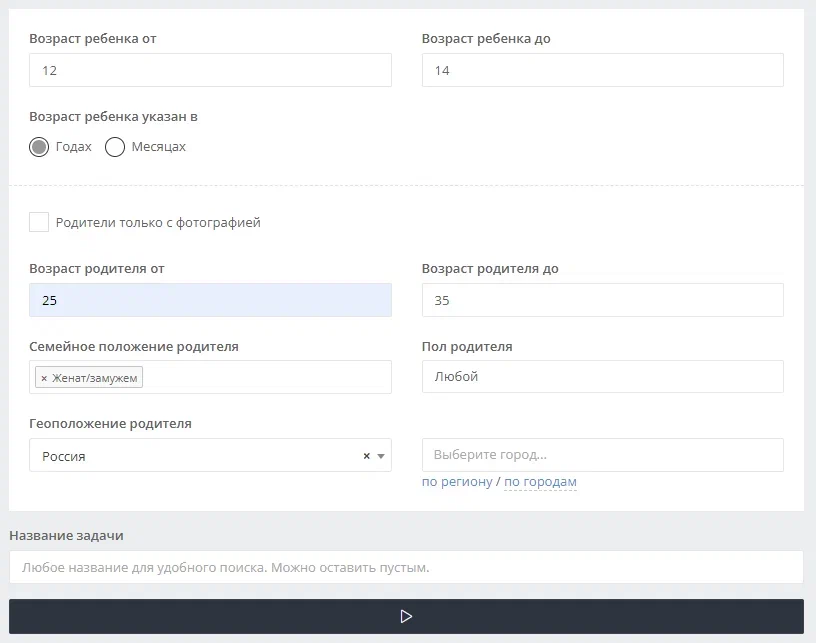Switch to по городам
The width and height of the screenshot is (816, 643).
[540, 482]
